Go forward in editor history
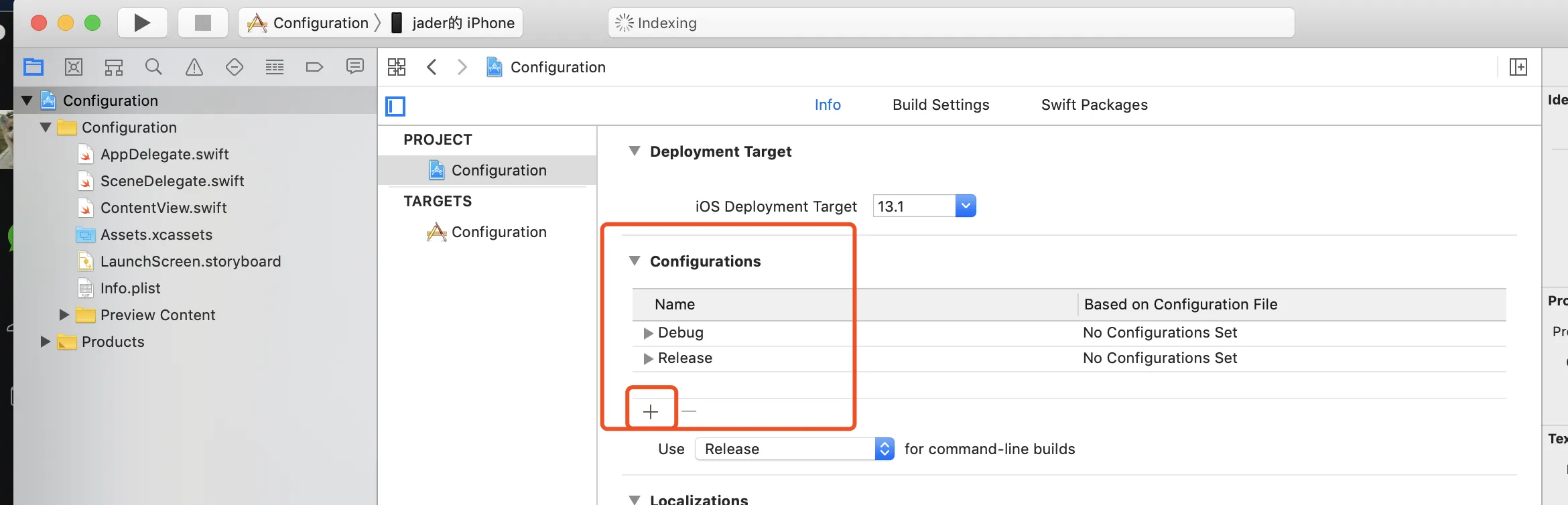Screen dimensions: 1568x505 (x=462, y=67)
